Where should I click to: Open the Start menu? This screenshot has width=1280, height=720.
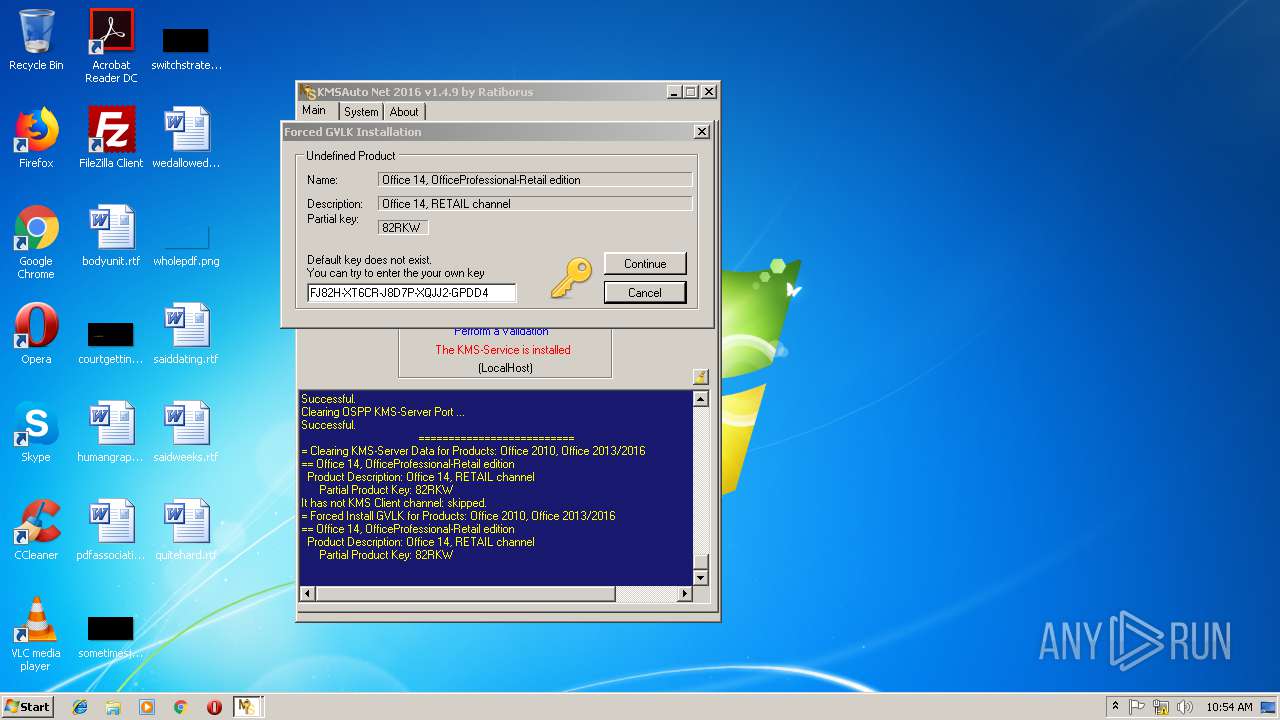point(27,707)
